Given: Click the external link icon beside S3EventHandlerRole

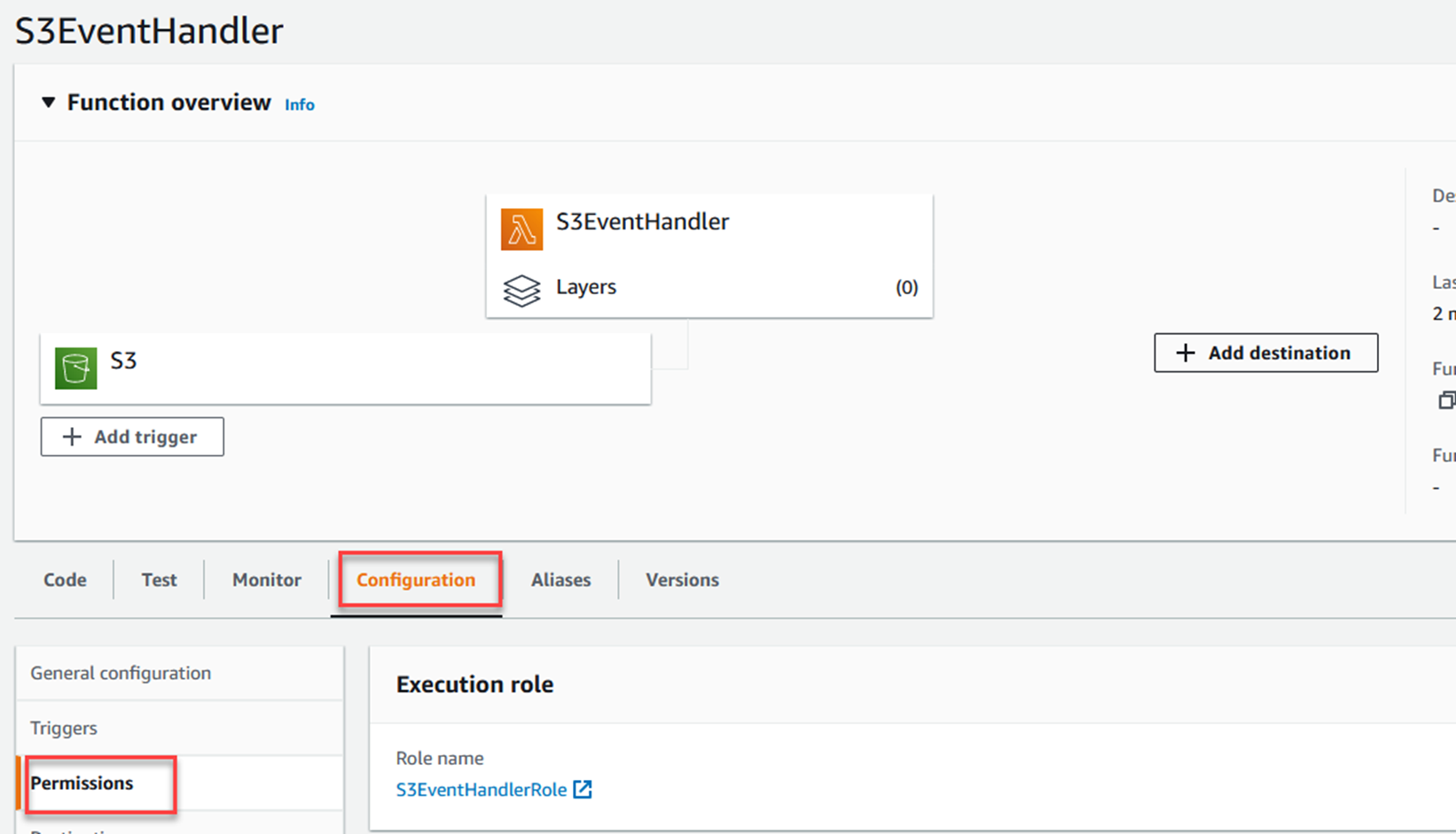Looking at the screenshot, I should pyautogui.click(x=583, y=789).
